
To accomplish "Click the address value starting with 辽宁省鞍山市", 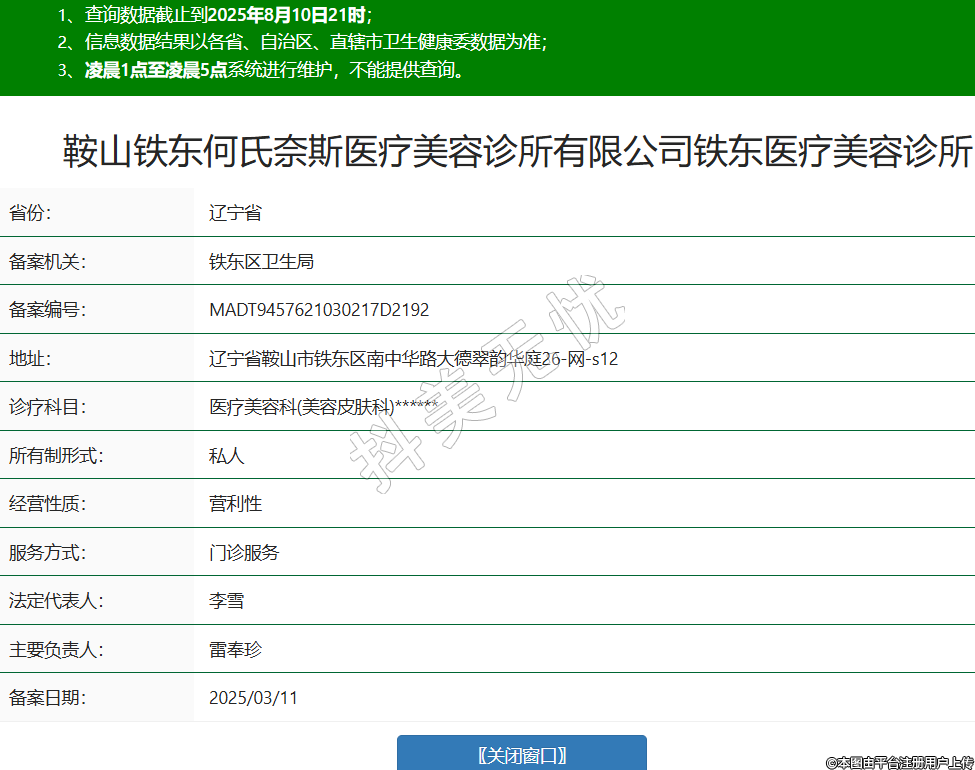I will [x=413, y=359].
